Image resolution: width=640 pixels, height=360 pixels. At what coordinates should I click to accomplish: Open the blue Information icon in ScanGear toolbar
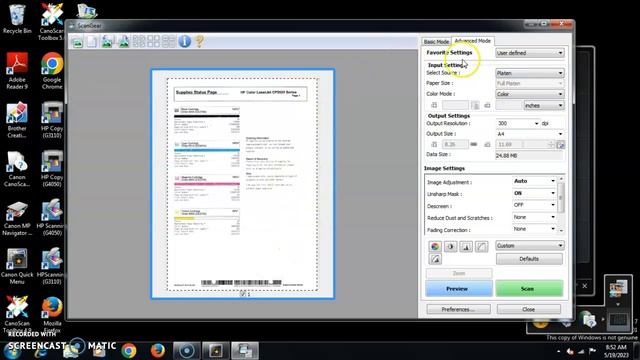click(x=184, y=41)
